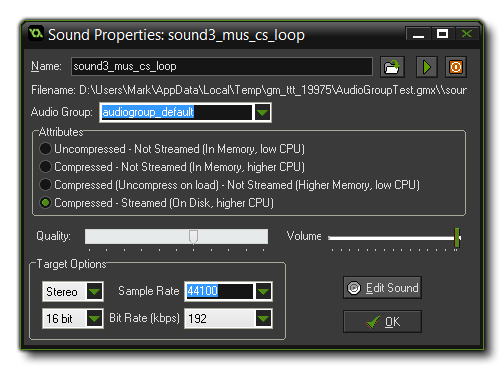Click the GameMaker logo in the title bar
504x370 pixels.
35,34
